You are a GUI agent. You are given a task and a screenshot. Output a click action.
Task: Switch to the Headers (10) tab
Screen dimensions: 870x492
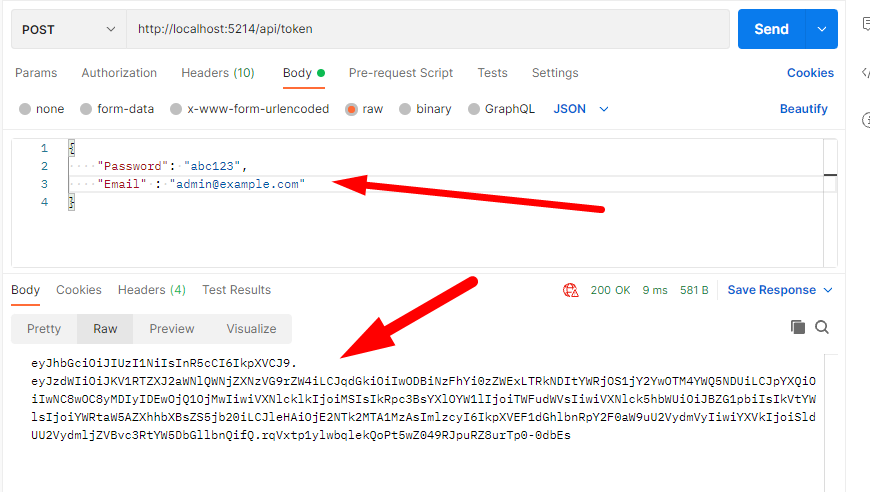pos(217,73)
